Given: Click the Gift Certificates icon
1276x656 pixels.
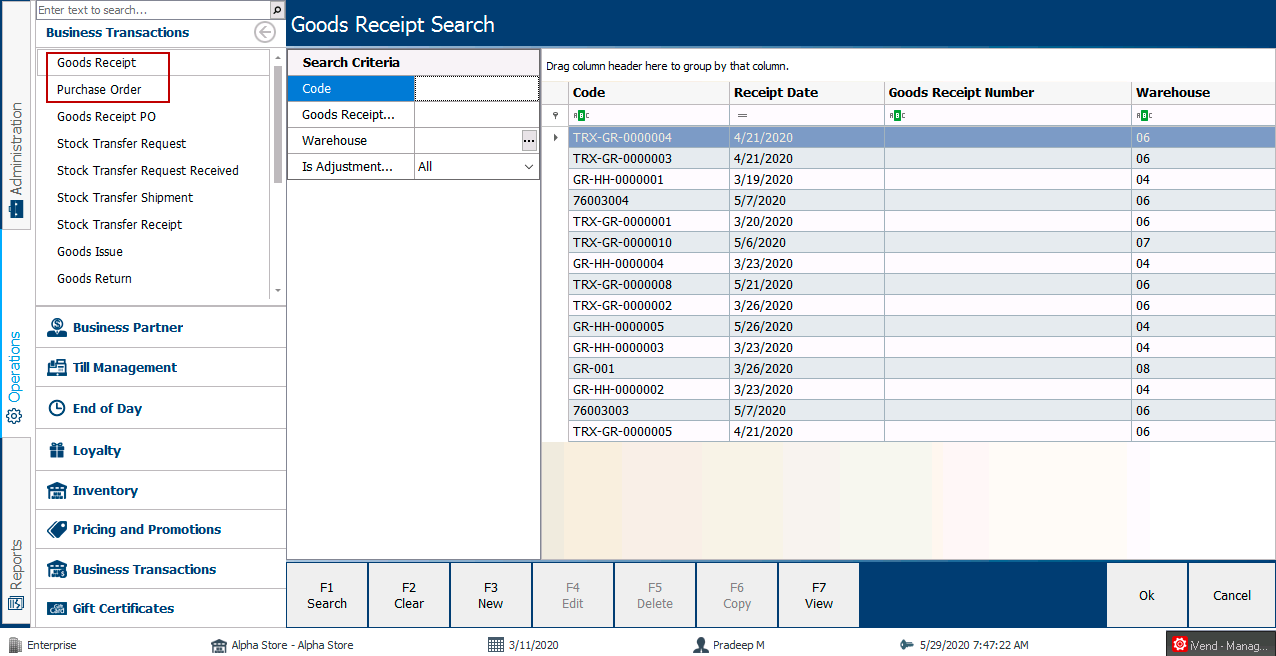Looking at the screenshot, I should tap(57, 608).
